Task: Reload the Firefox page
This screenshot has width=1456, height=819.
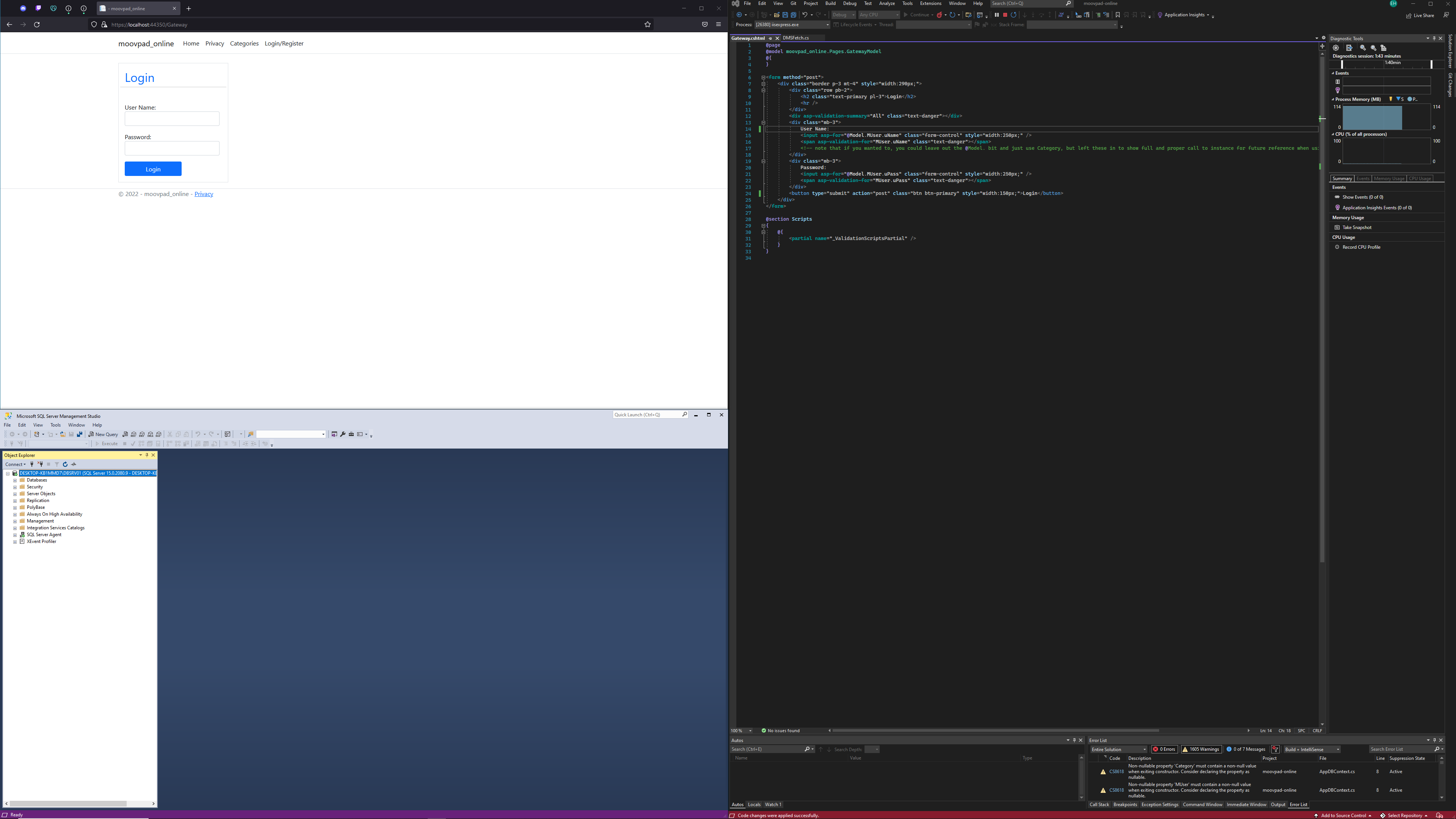Action: tap(37, 24)
